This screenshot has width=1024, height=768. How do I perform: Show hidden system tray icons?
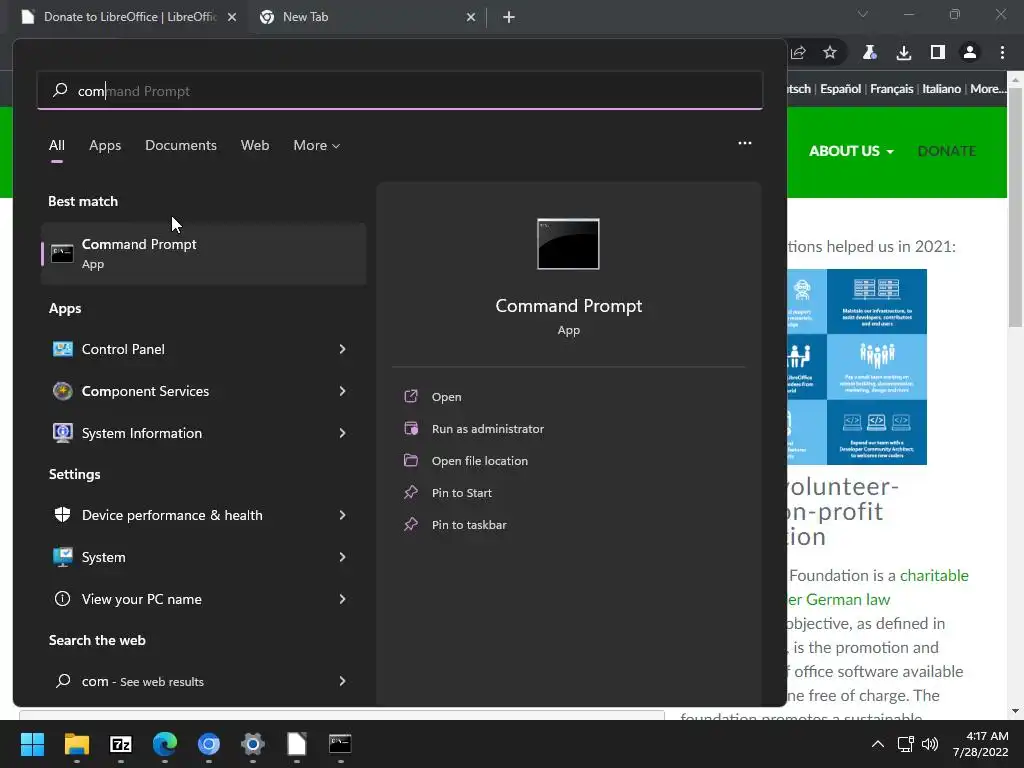[878, 744]
